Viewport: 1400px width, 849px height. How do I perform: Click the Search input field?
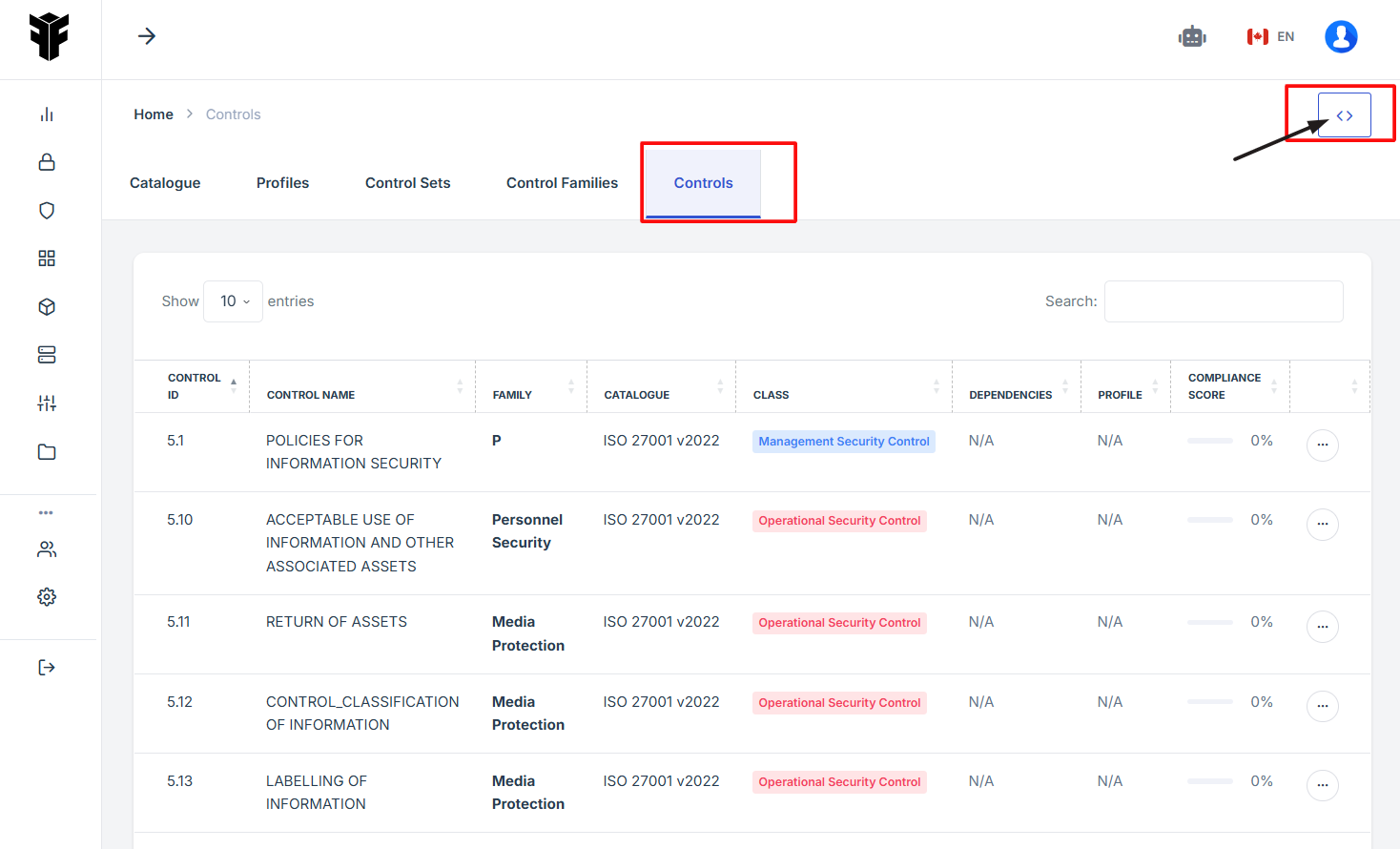(x=1223, y=301)
